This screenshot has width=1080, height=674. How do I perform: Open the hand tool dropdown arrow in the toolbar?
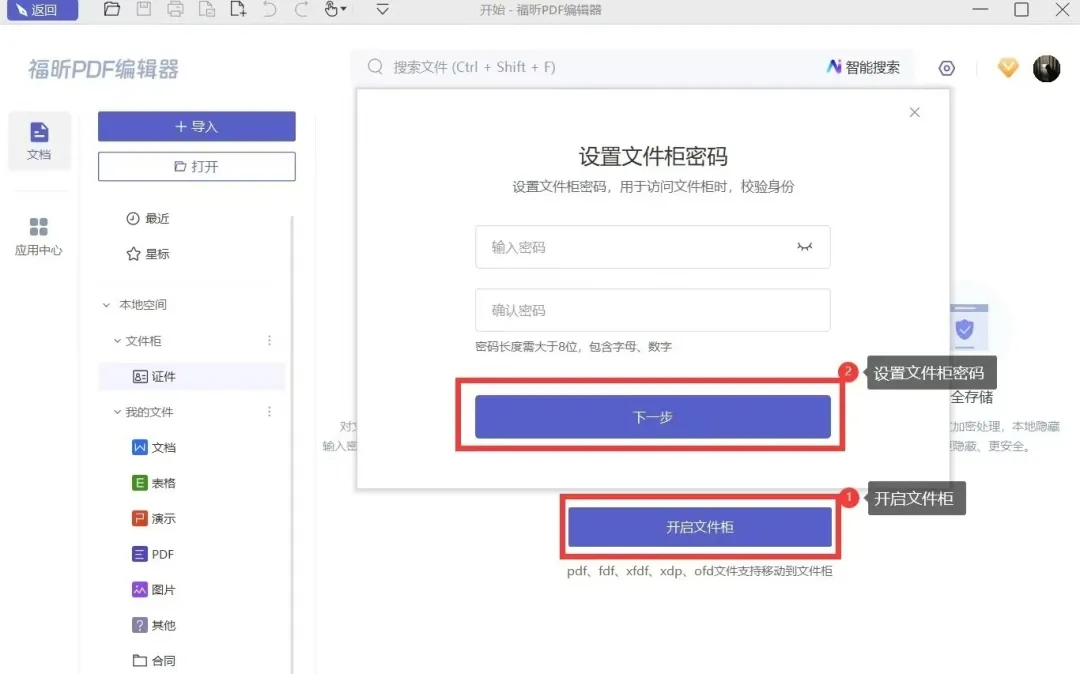pyautogui.click(x=344, y=10)
